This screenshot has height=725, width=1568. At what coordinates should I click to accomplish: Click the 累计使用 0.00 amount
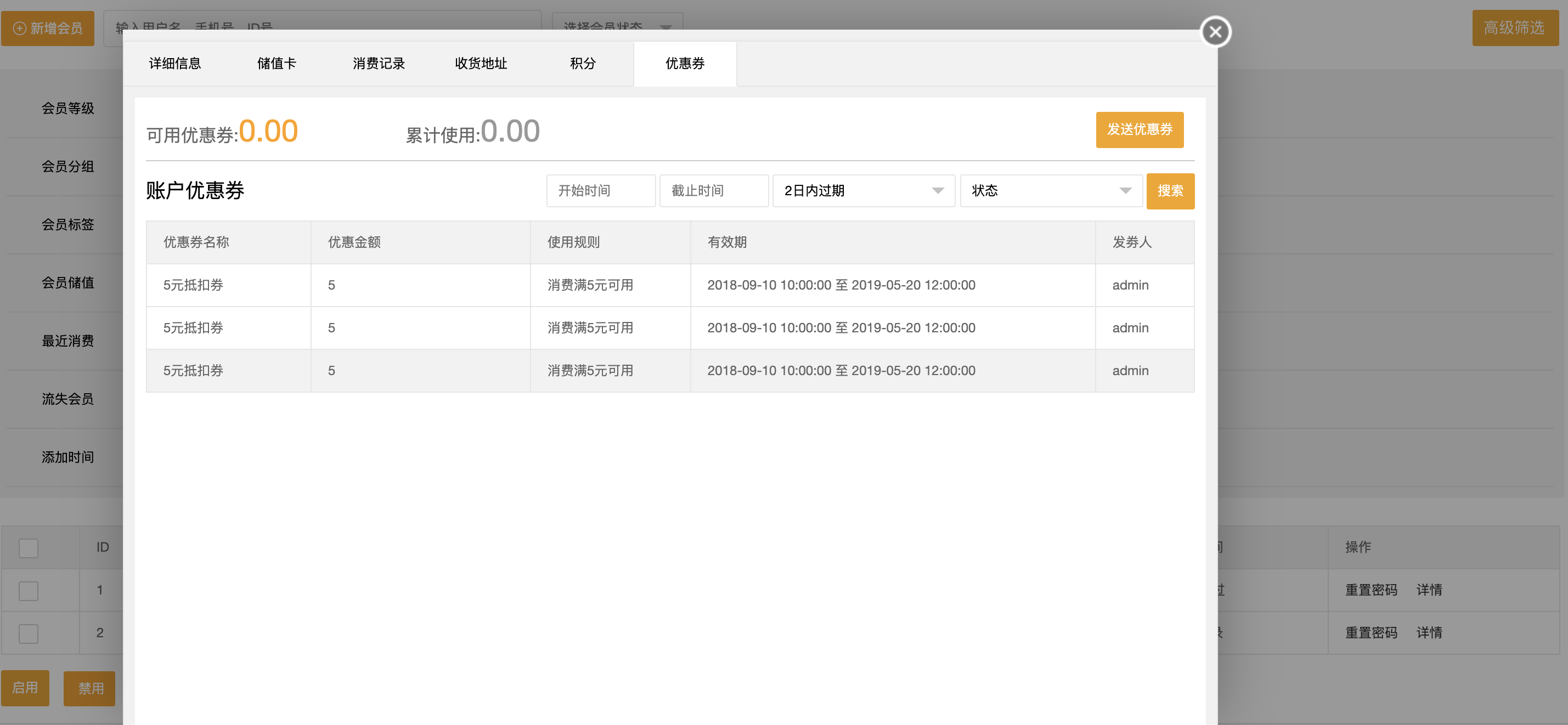[510, 131]
